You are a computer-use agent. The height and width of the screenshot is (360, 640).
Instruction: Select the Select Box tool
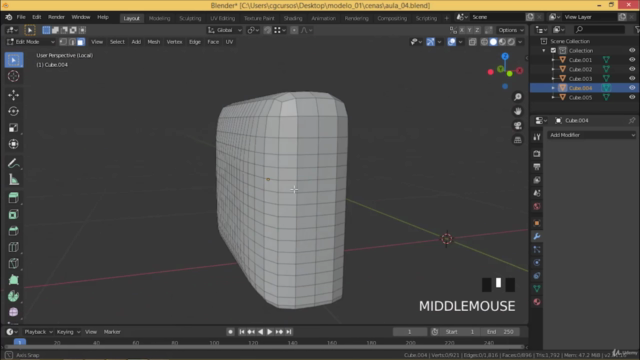click(x=13, y=60)
